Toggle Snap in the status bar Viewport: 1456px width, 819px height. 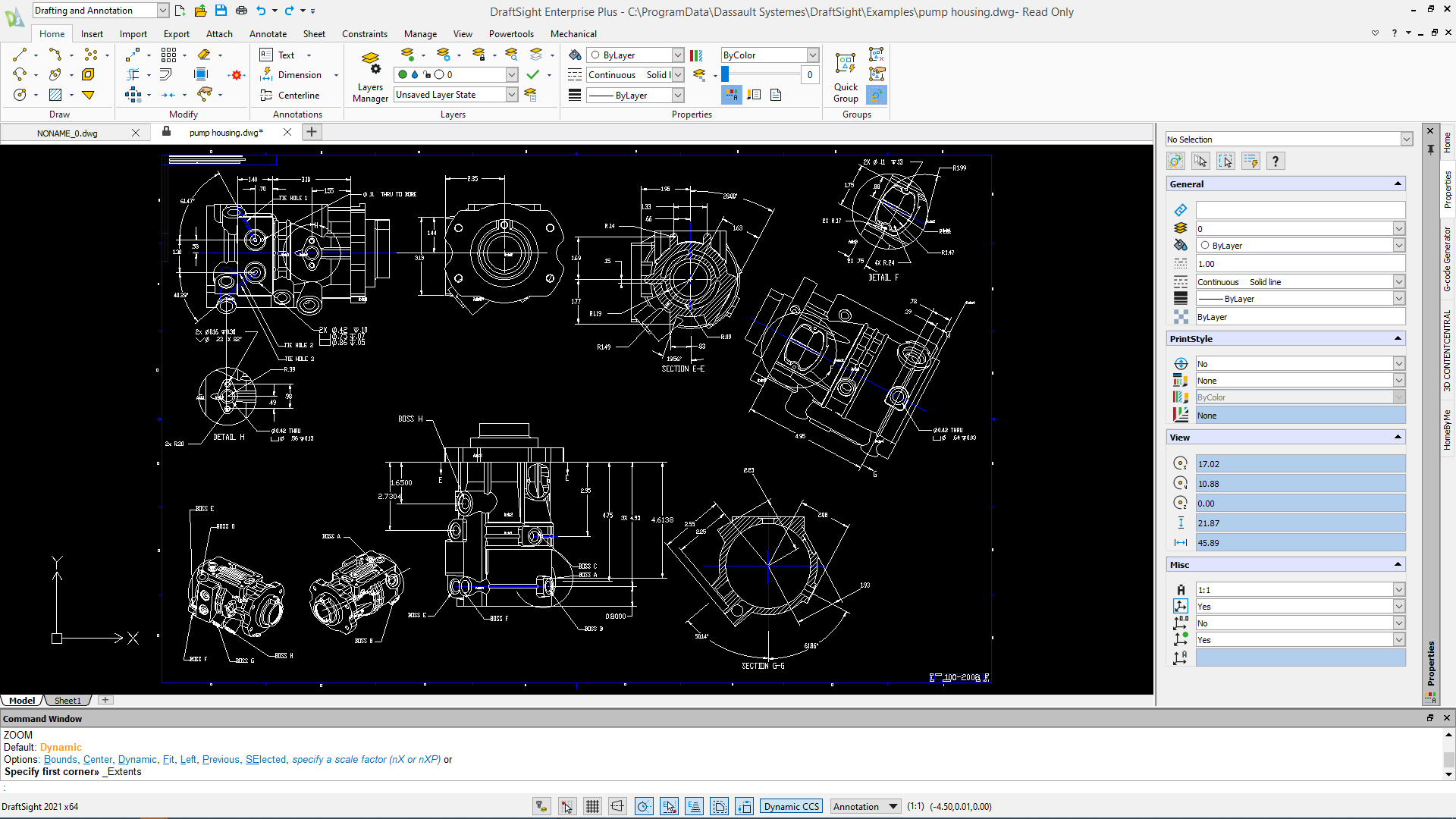point(567,806)
